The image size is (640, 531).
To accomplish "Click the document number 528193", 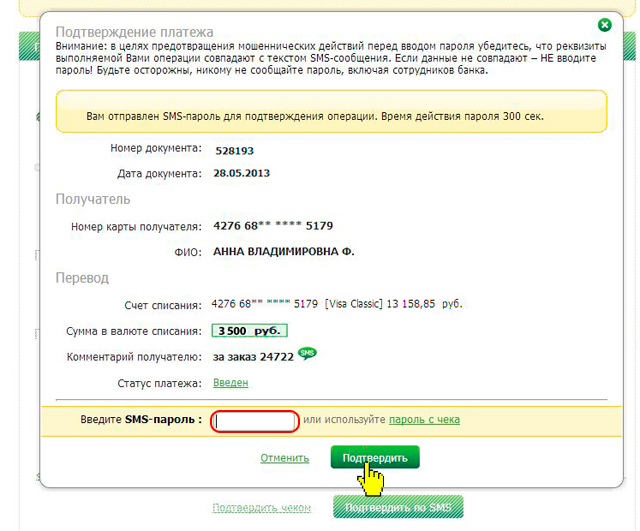I will tap(234, 149).
